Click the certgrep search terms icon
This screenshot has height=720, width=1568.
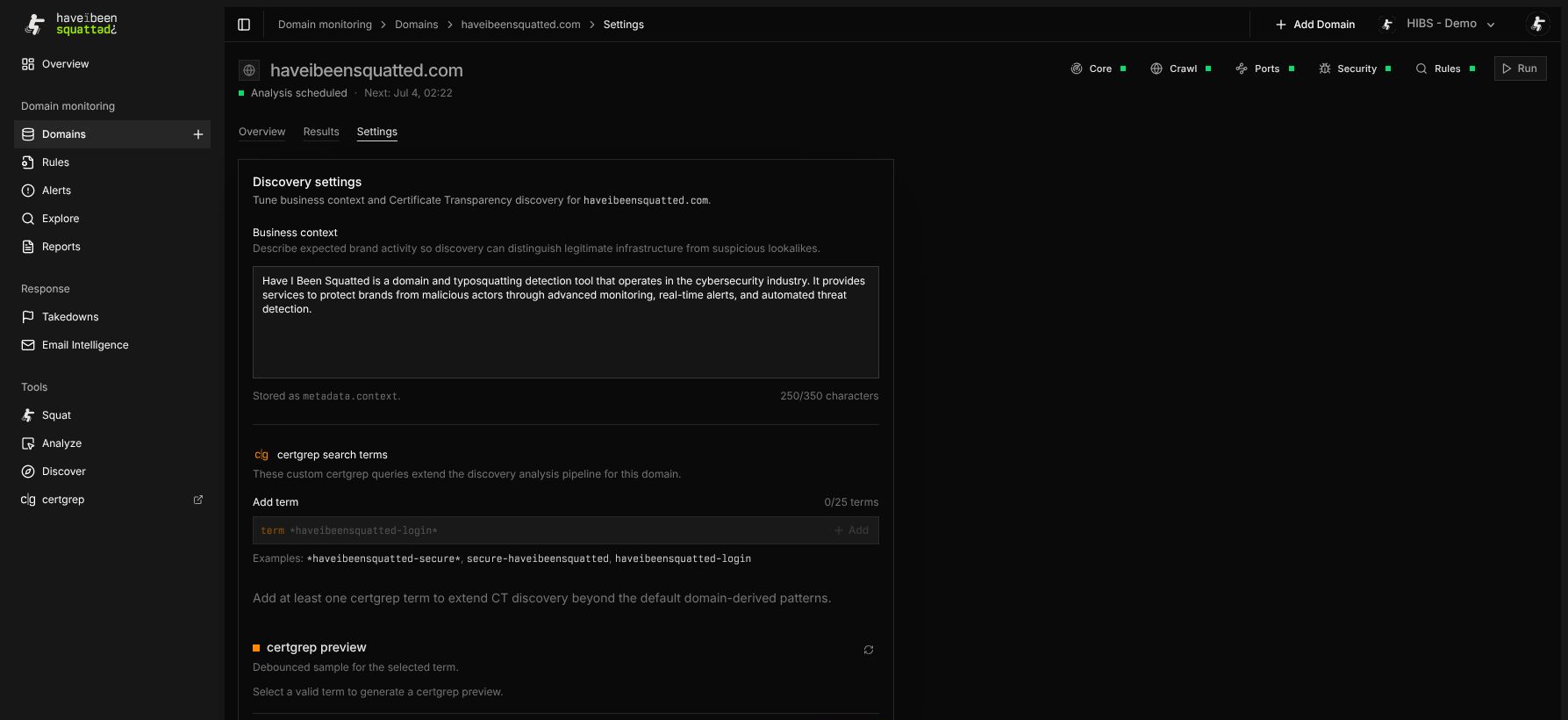pyautogui.click(x=261, y=455)
